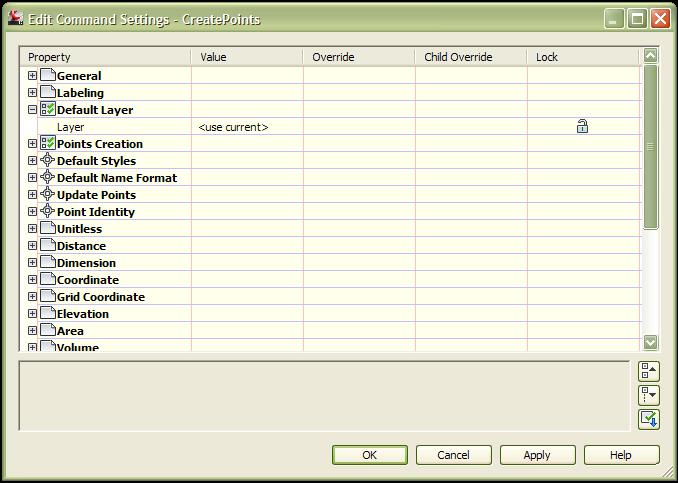Close the Edit Command Settings dialog

click(x=660, y=19)
